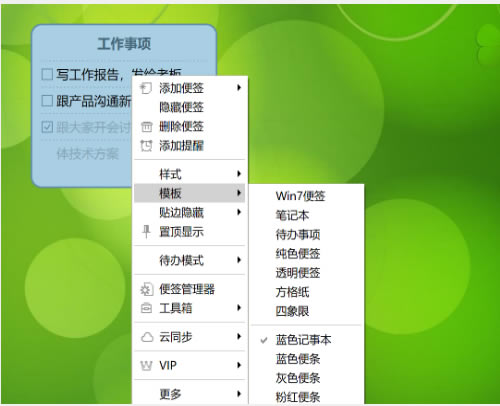The image size is (500, 406).
Task: Click the 跟产品沟通新 task text
Action: [x=94, y=101]
